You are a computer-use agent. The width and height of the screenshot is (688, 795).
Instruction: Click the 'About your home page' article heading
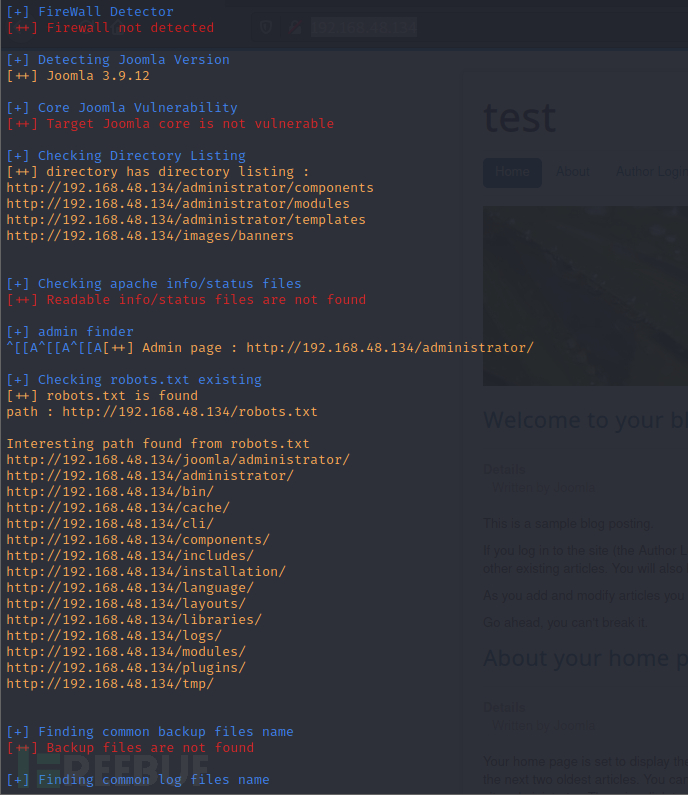tap(586, 658)
